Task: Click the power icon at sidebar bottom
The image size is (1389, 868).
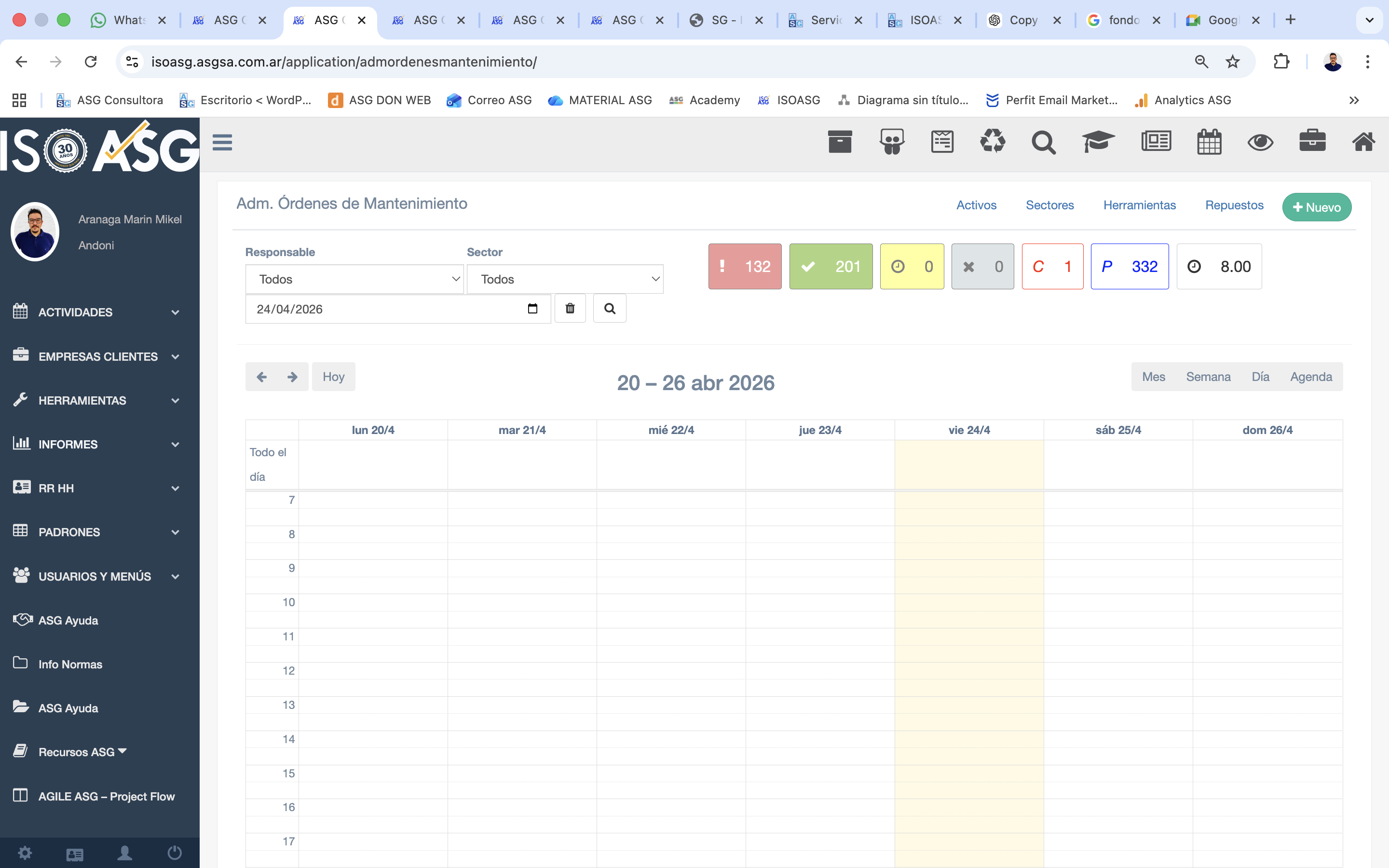Action: 175,853
